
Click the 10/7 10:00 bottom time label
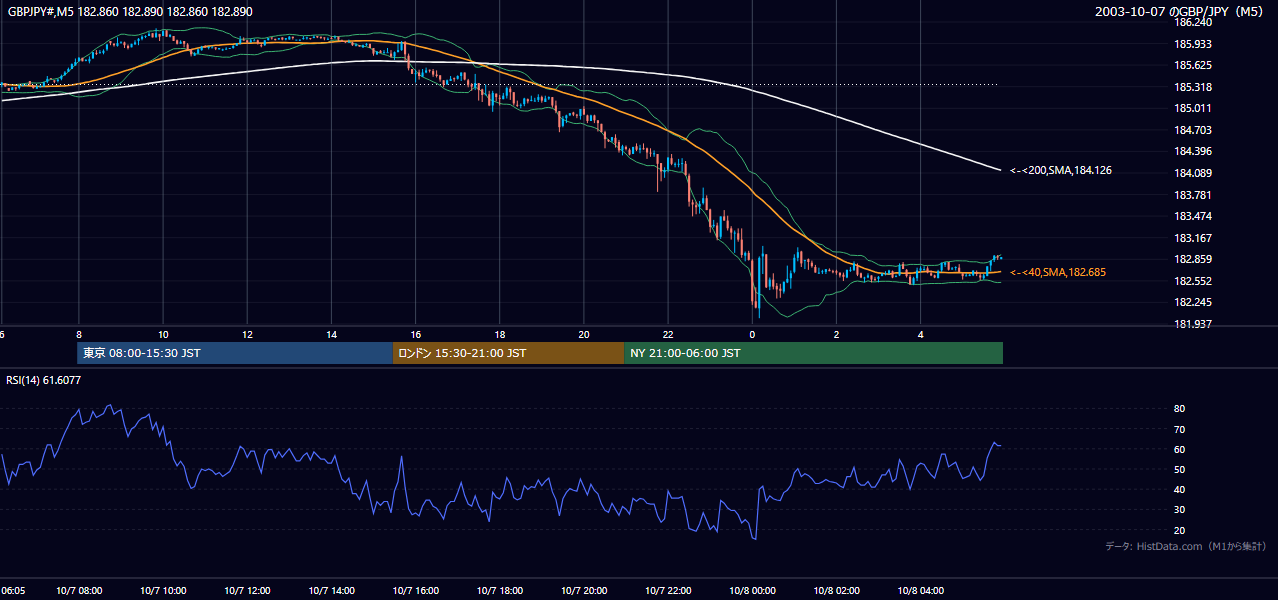point(163,590)
